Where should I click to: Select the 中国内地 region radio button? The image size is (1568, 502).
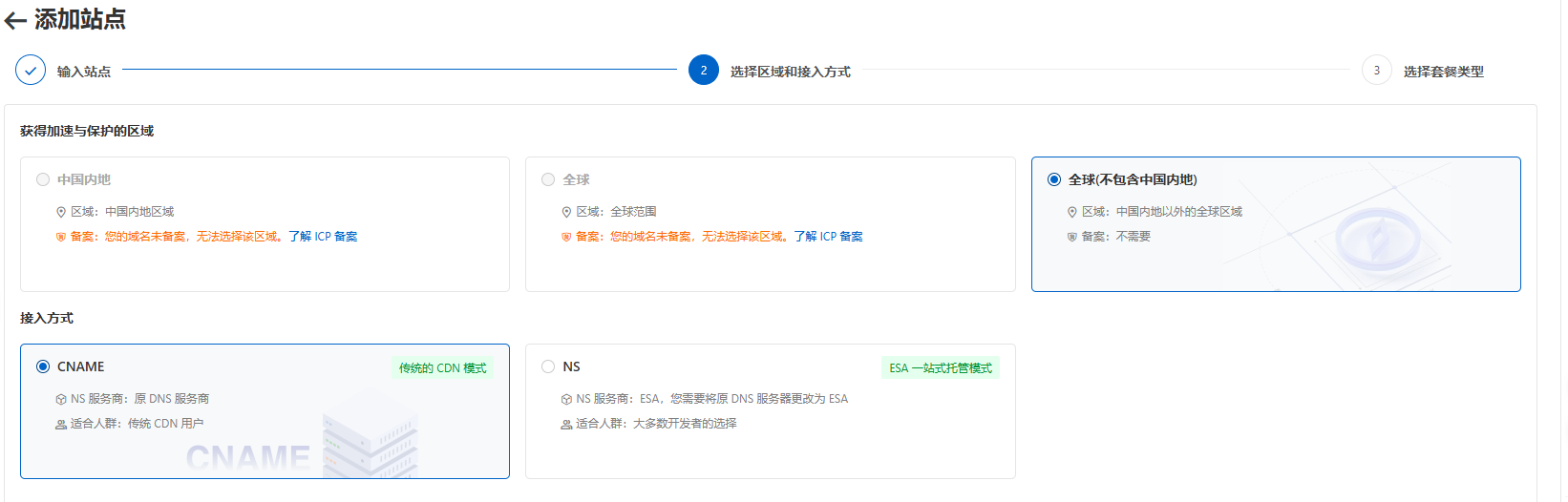43,179
